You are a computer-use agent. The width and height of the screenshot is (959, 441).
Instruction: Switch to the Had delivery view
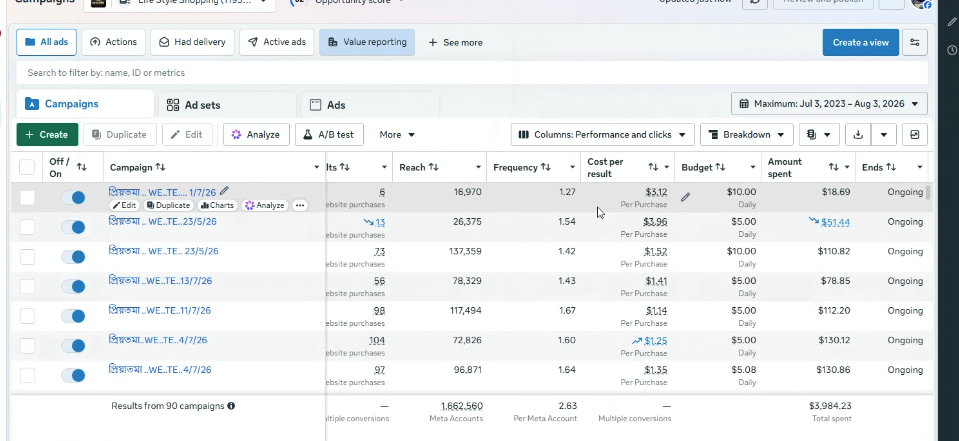(x=192, y=42)
